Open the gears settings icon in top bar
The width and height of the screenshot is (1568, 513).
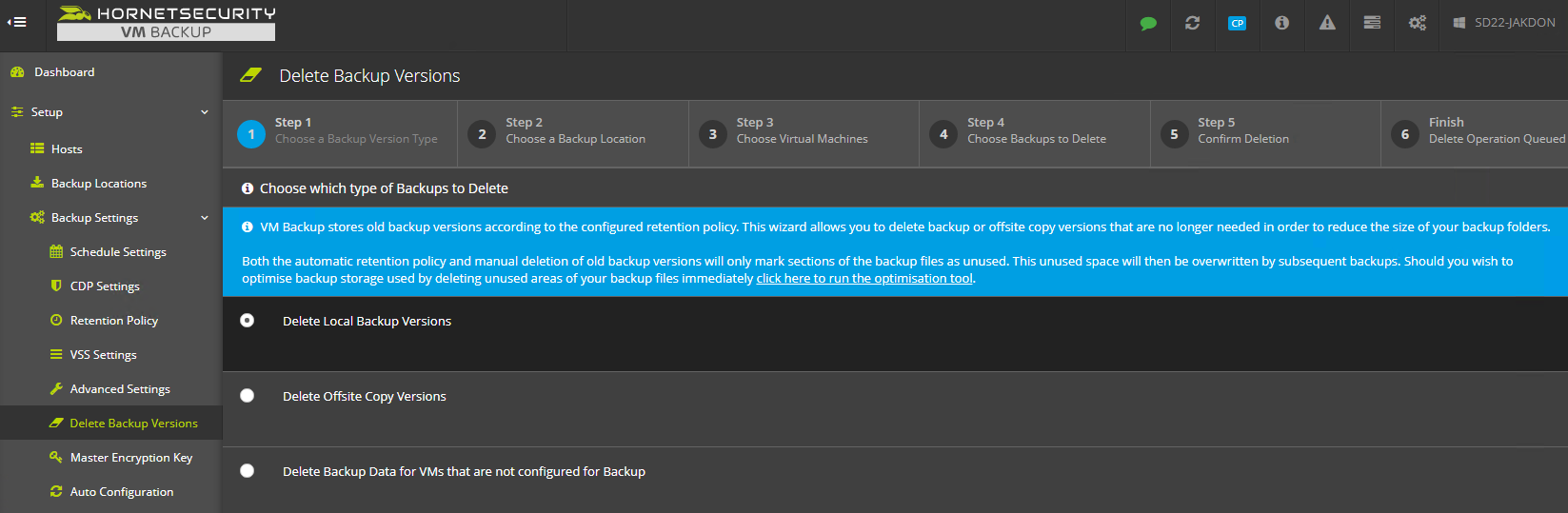pos(1418,23)
